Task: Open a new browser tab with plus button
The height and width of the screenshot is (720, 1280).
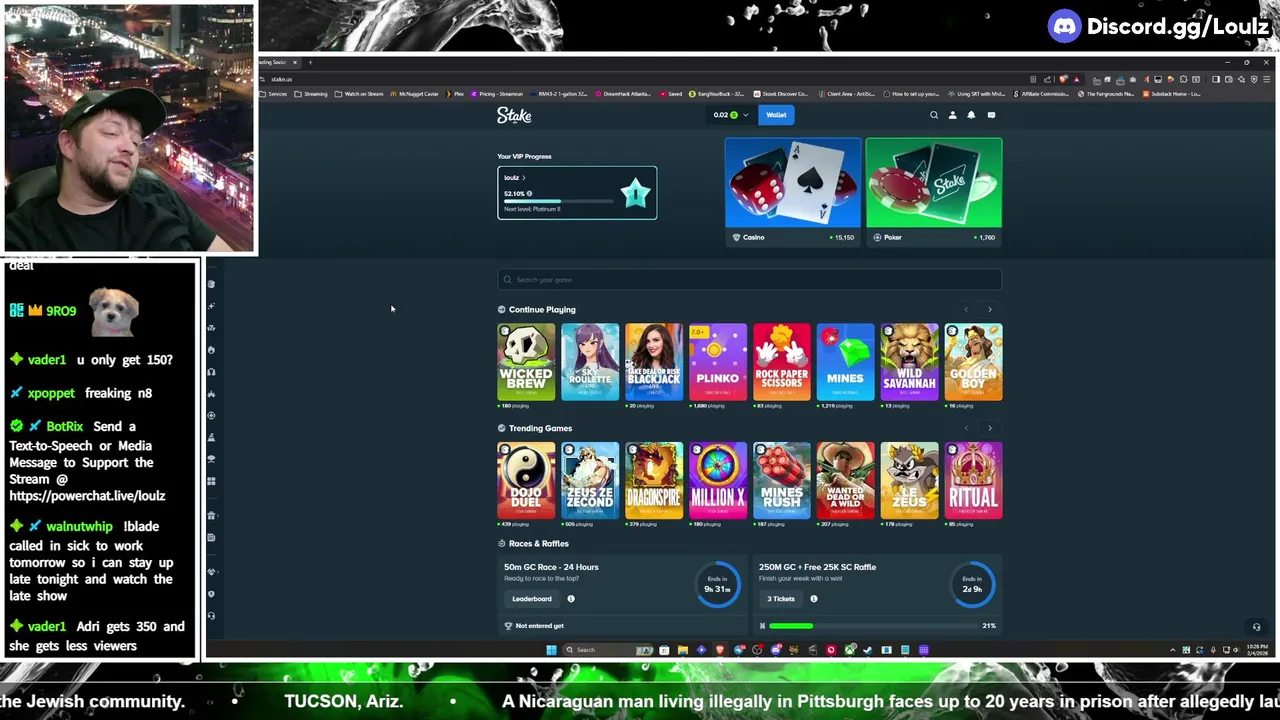Action: pos(310,63)
